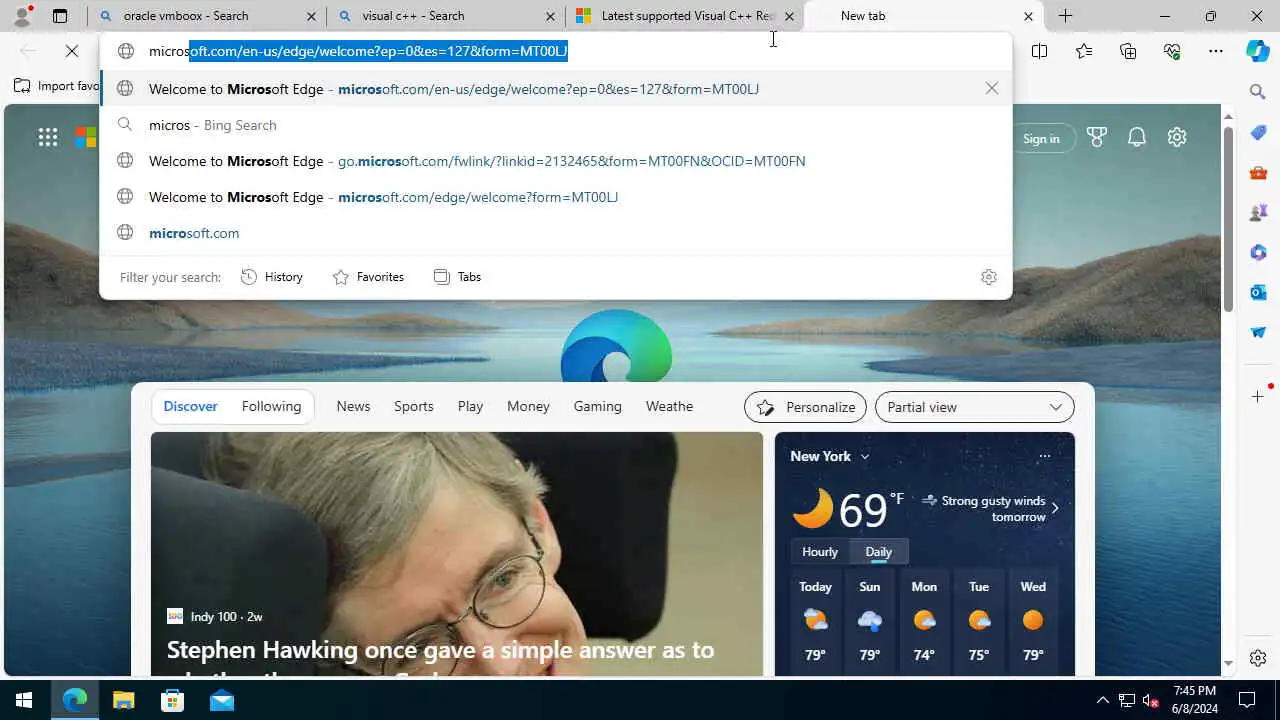Click the Sign in button

1041,138
